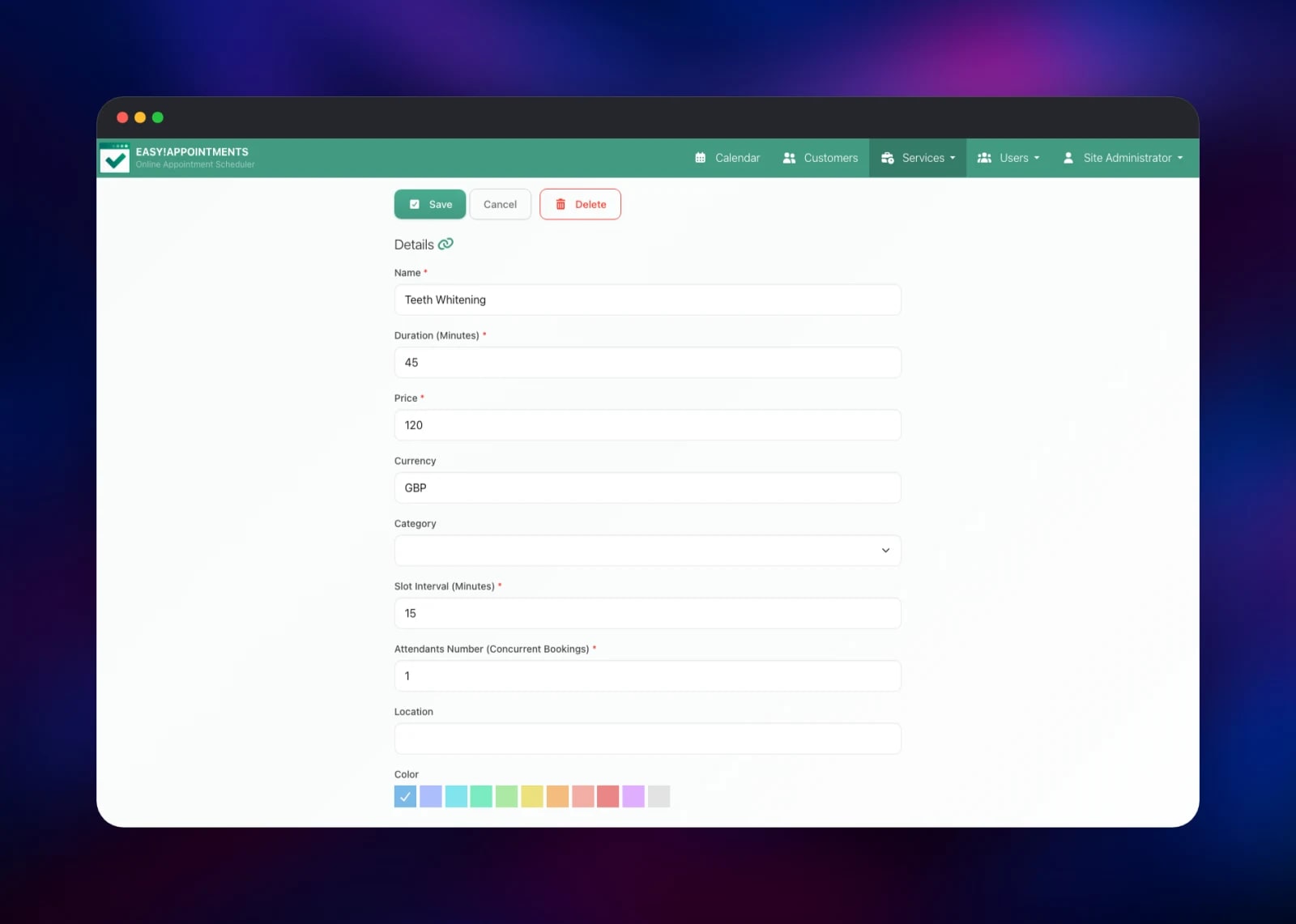Viewport: 1296px width, 924px height.
Task: Click the Slot Interval field showing 15
Action: (647, 613)
